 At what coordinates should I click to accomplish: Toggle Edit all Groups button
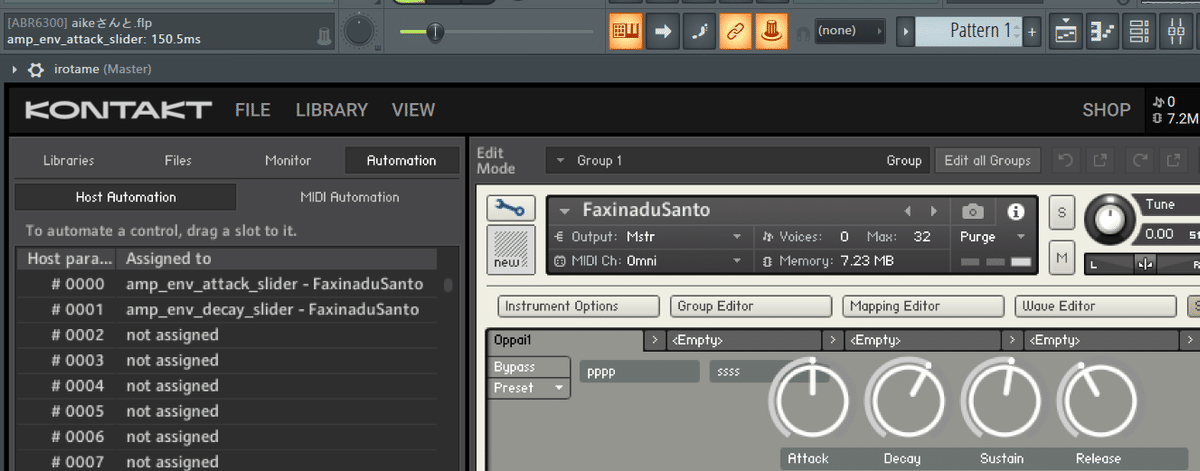point(988,160)
